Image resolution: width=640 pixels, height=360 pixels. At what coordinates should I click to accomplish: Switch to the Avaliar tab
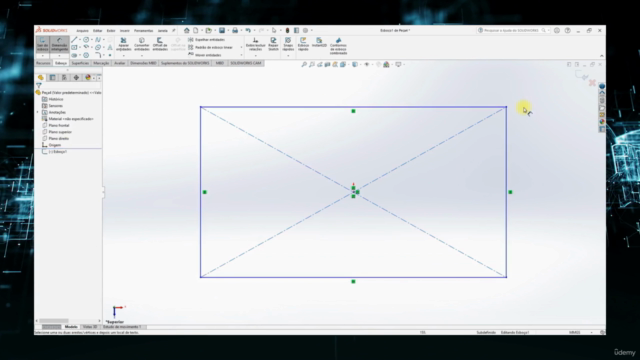120,63
